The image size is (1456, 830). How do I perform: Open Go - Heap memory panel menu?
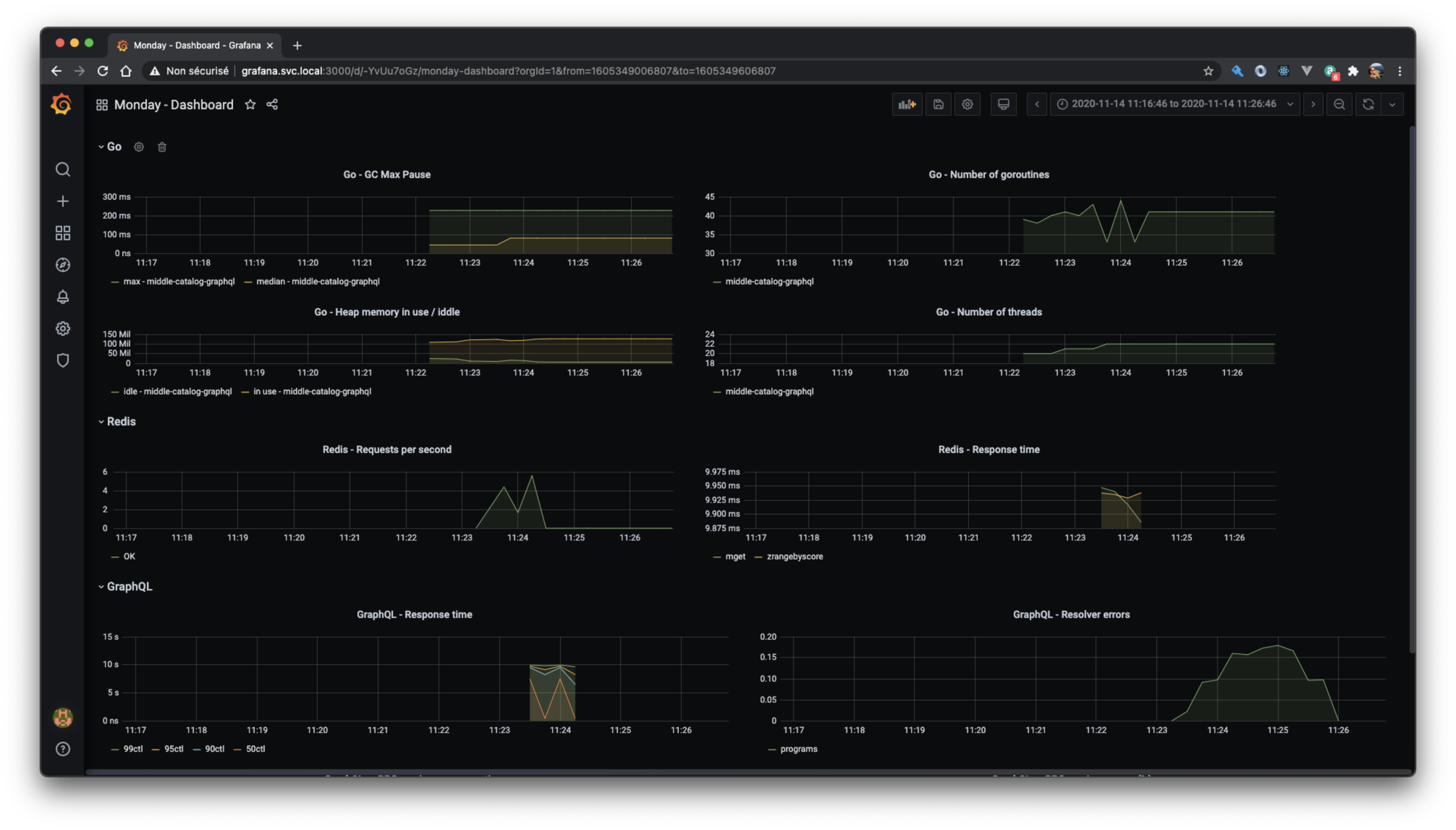(x=386, y=312)
